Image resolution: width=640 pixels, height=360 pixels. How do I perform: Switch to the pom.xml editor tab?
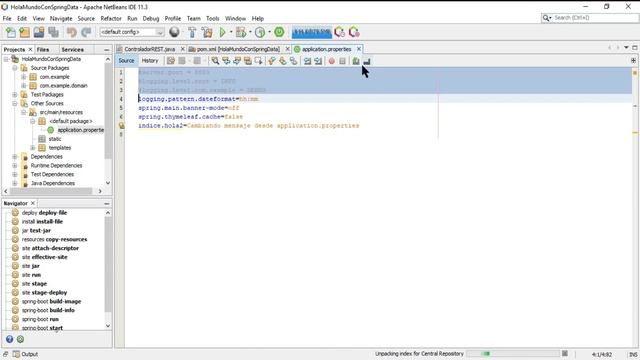click(238, 49)
